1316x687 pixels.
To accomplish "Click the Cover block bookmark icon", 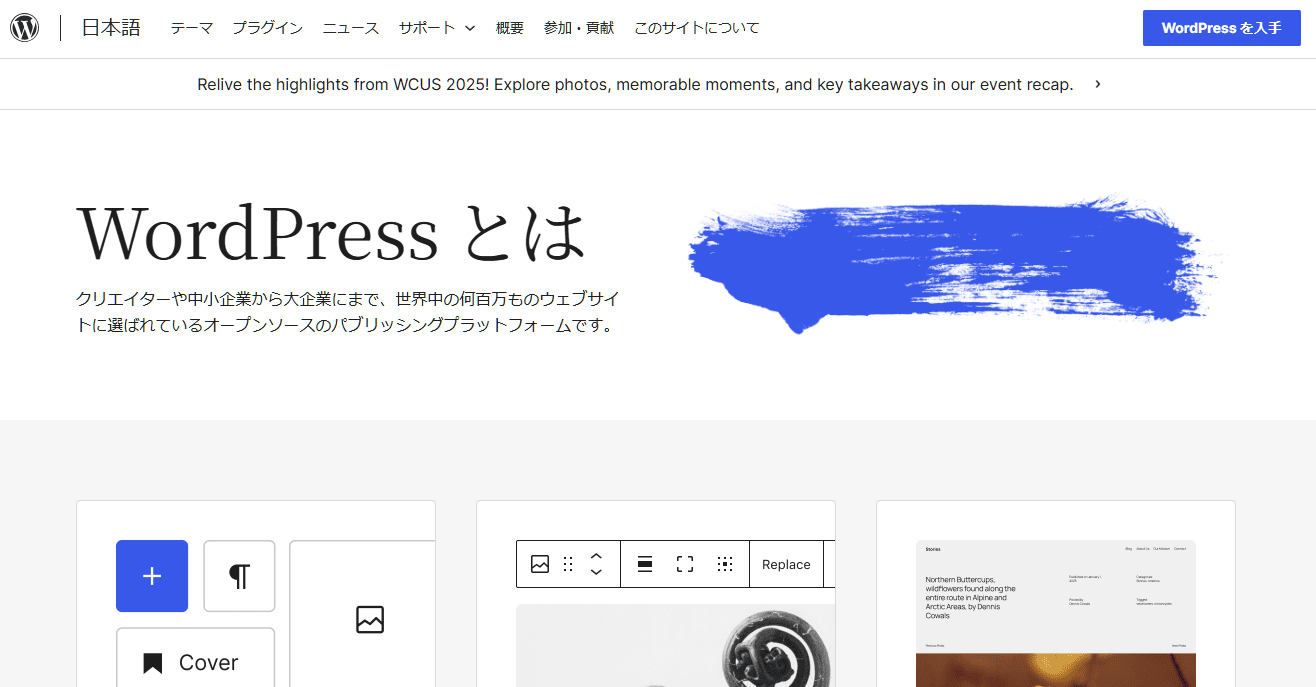I will [x=153, y=663].
